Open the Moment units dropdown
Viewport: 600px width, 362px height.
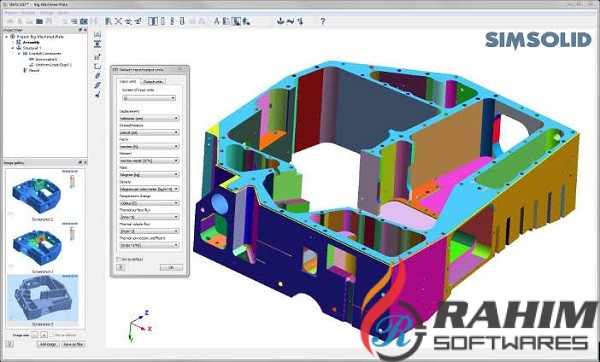(x=149, y=161)
